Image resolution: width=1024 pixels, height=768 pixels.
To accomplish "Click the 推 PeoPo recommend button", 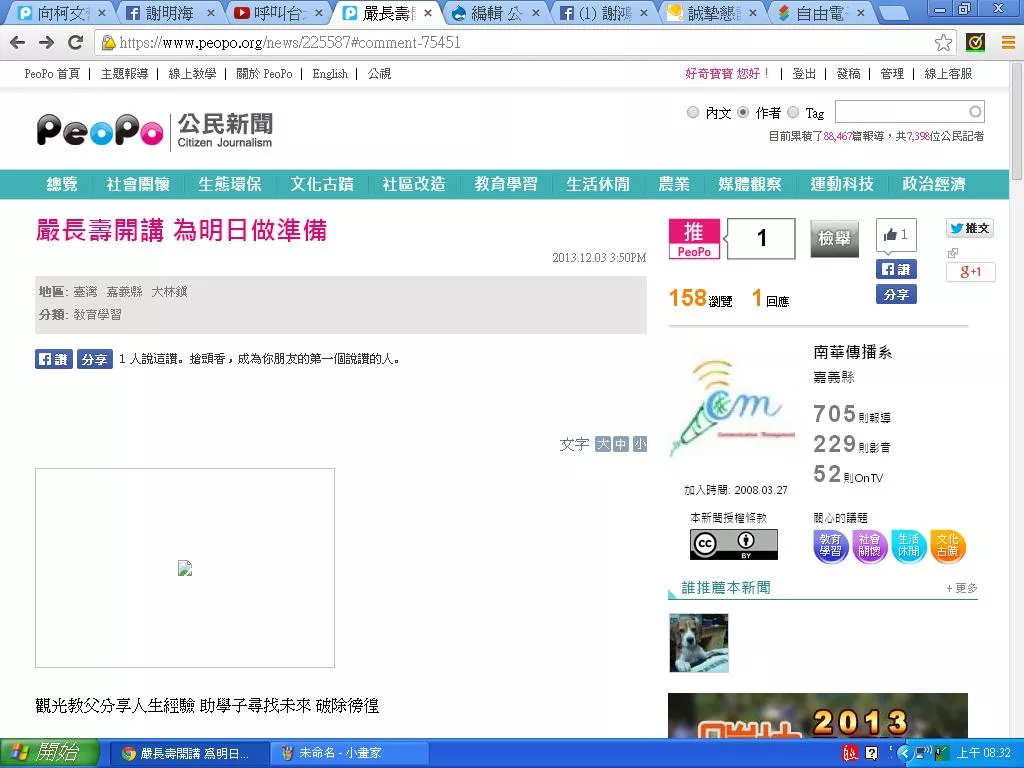I will tap(694, 239).
